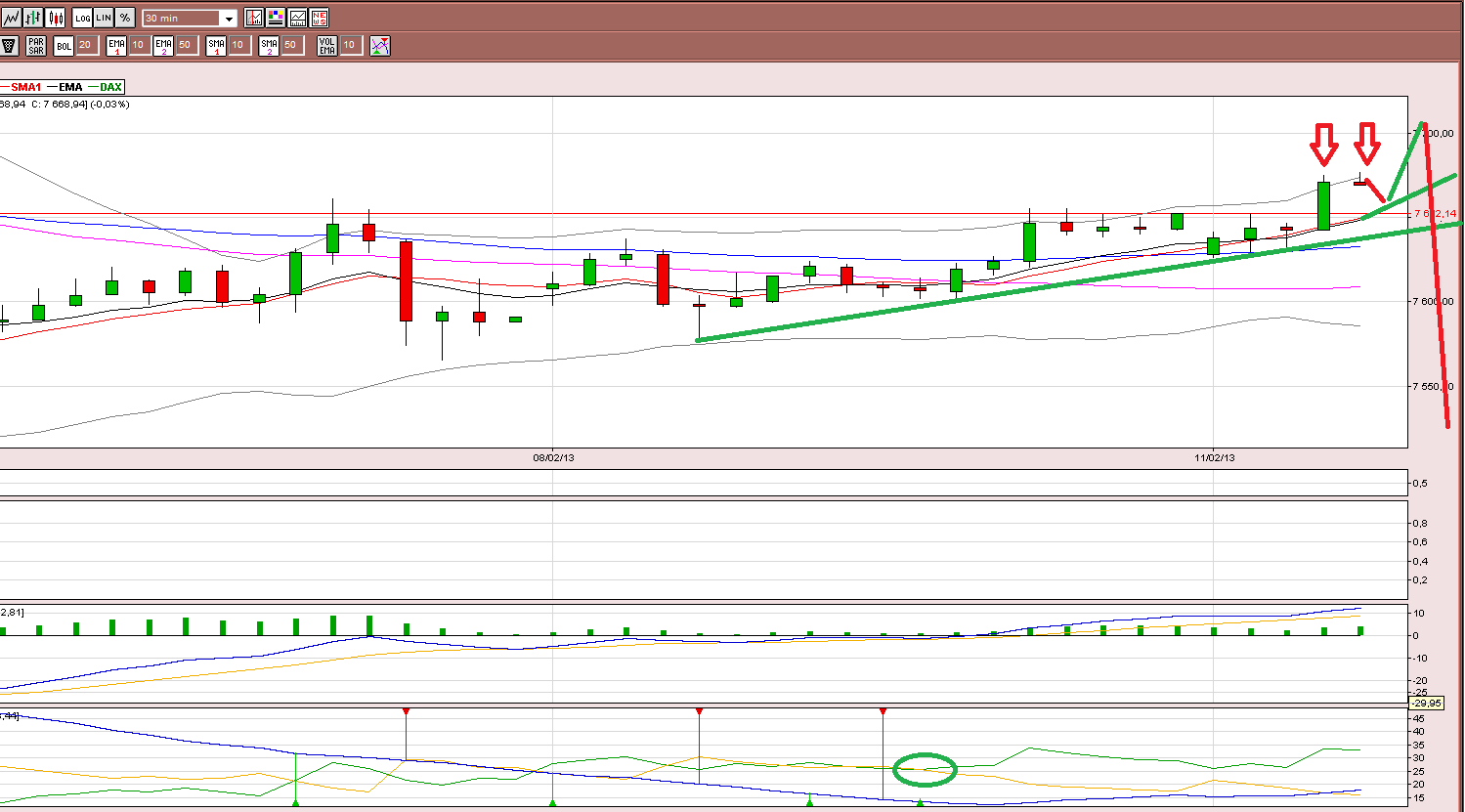
Task: Click the 7 550,00 price axis label
Action: coord(1433,386)
